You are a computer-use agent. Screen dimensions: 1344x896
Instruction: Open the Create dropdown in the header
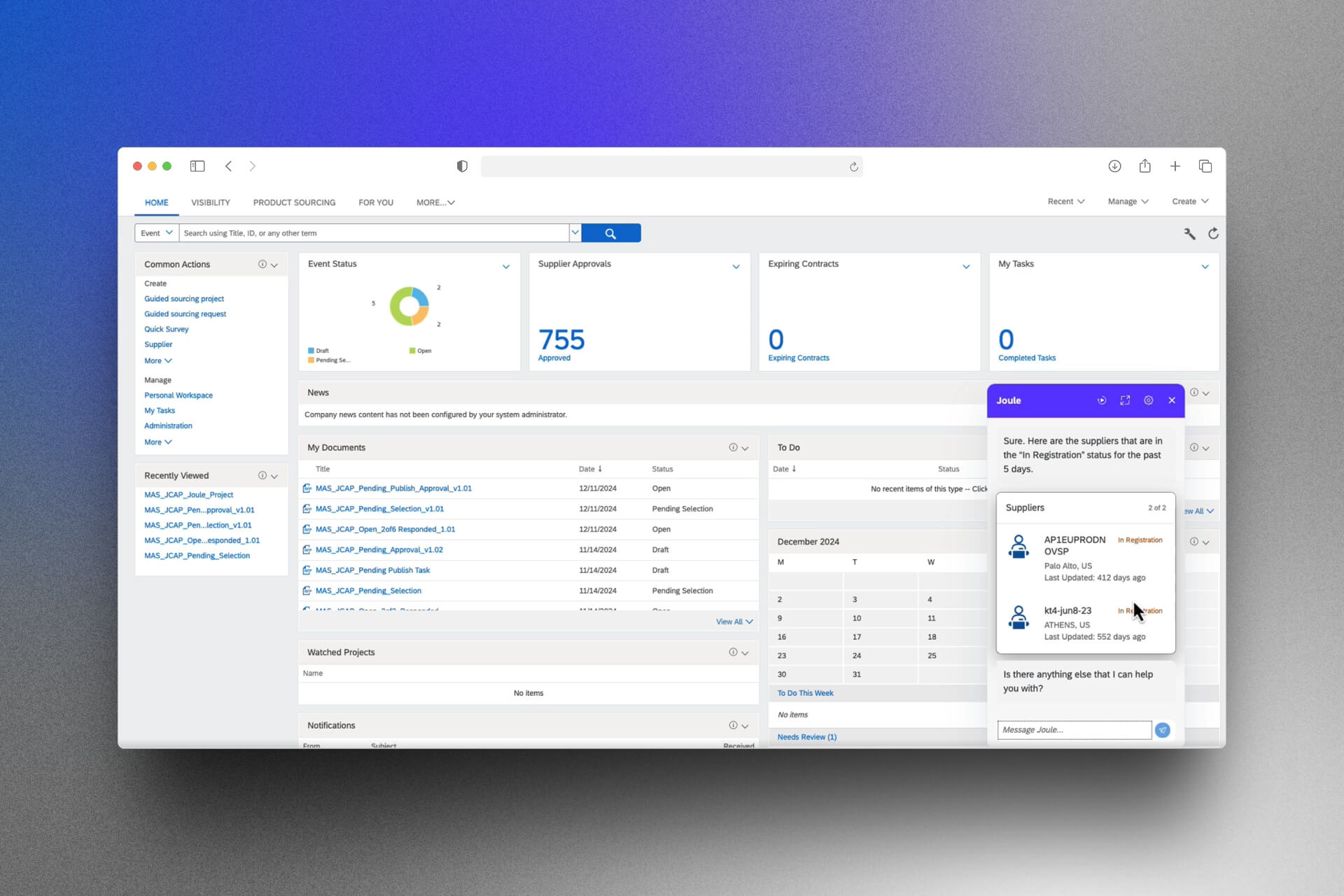tap(1190, 202)
